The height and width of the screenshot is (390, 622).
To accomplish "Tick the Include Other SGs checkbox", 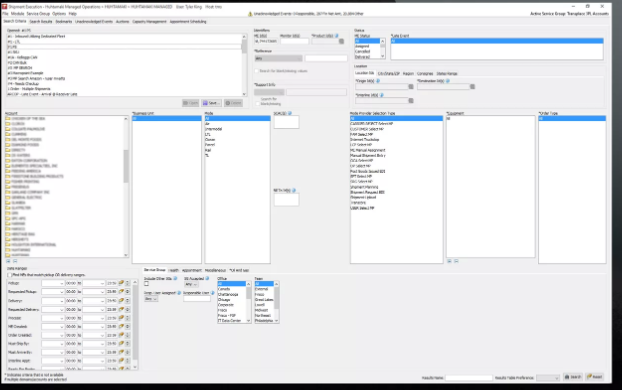I will click(x=146, y=284).
